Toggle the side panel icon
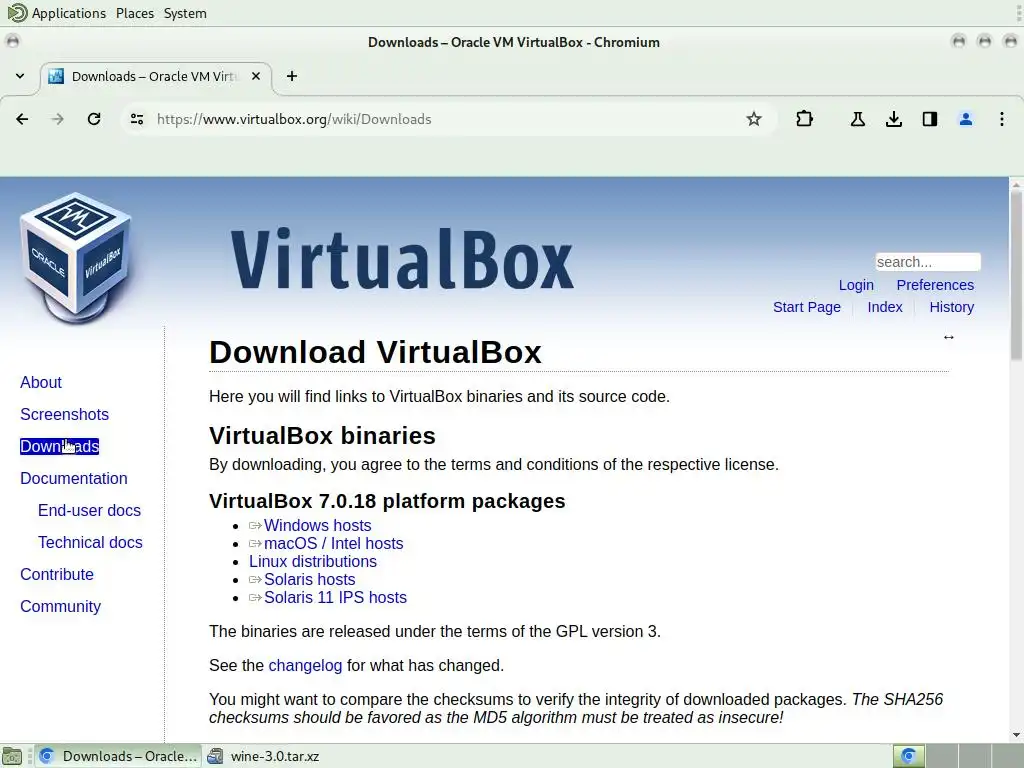Screen dimensions: 1024x768 tap(929, 119)
